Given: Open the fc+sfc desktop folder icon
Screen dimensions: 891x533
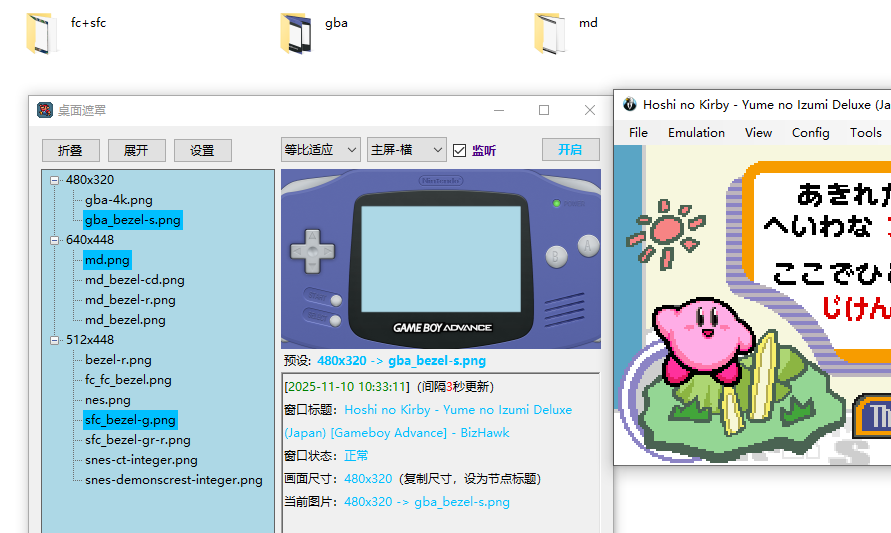Looking at the screenshot, I should click(41, 33).
